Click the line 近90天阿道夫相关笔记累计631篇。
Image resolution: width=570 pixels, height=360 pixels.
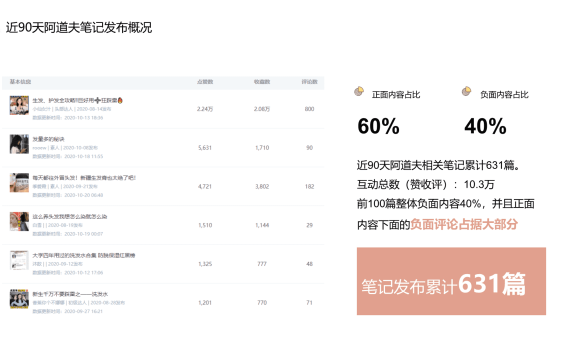tap(439, 165)
